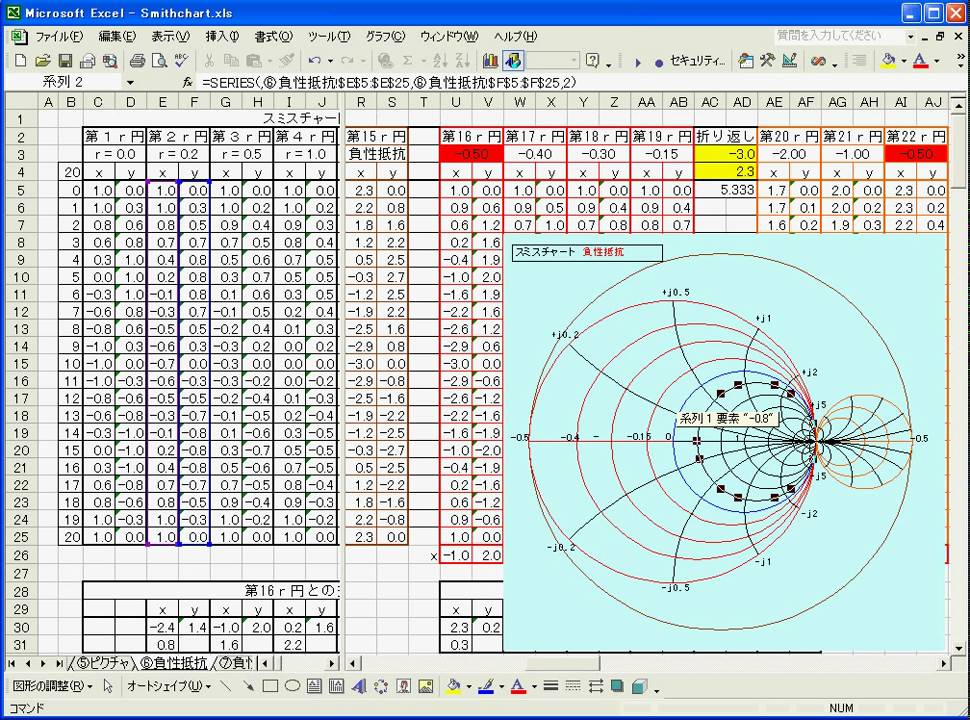970x720 pixels.
Task: Click the AutoSum sigma icon
Action: point(408,61)
